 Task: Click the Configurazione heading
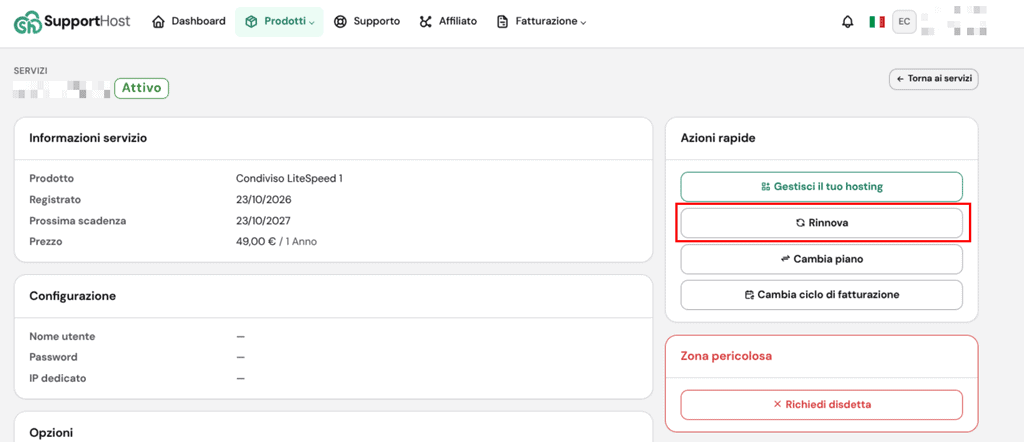click(x=72, y=296)
